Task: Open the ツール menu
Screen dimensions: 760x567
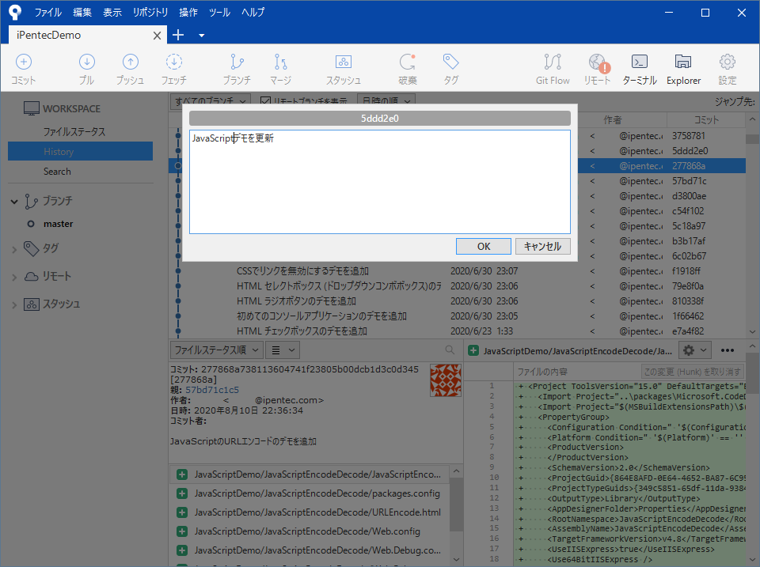Action: (220, 12)
